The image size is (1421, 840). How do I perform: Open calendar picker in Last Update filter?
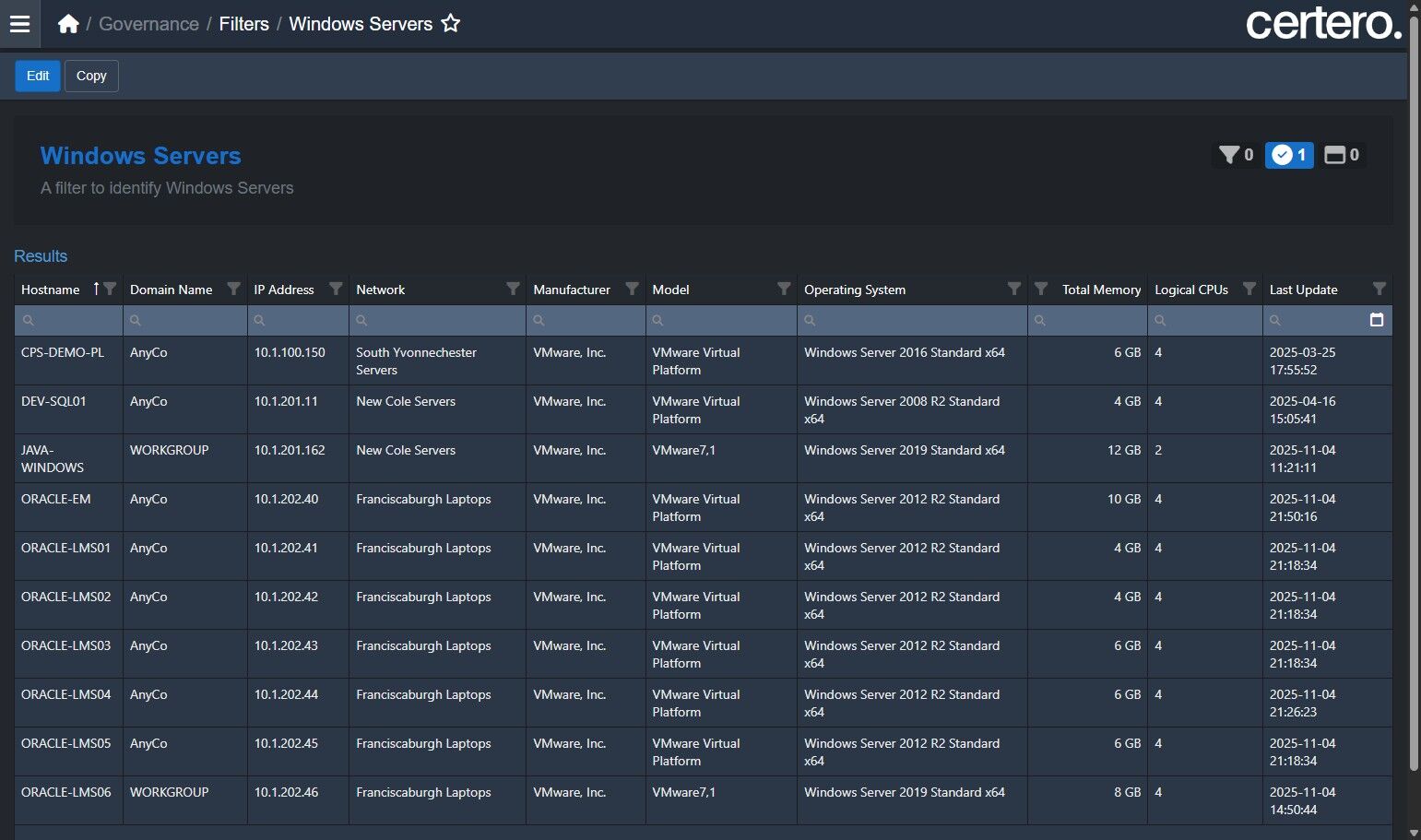point(1376,320)
